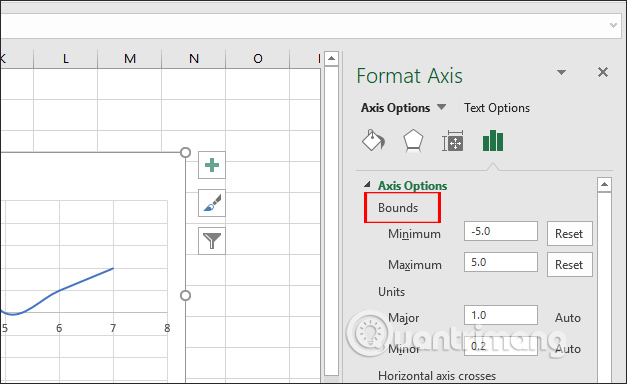Switch to Text Options

pos(497,108)
